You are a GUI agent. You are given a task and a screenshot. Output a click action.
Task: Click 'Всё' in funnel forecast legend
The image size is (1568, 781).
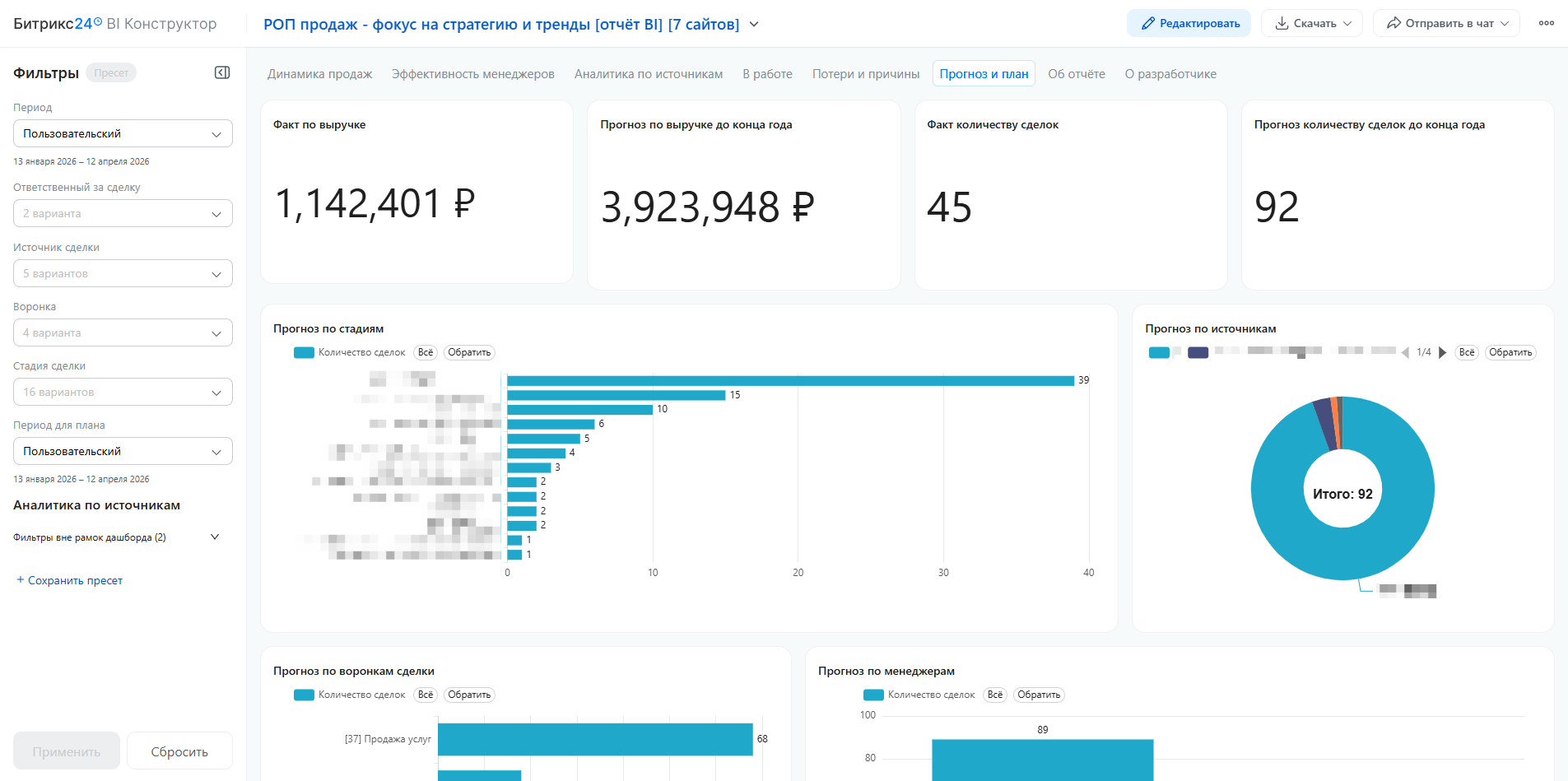point(425,695)
